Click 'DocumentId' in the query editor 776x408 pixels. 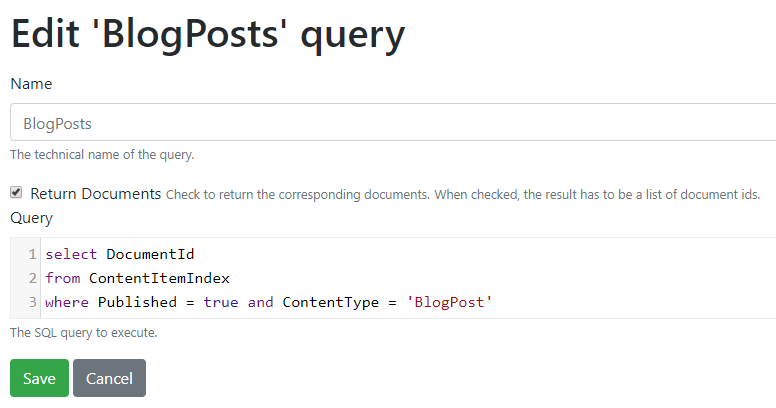pos(150,254)
